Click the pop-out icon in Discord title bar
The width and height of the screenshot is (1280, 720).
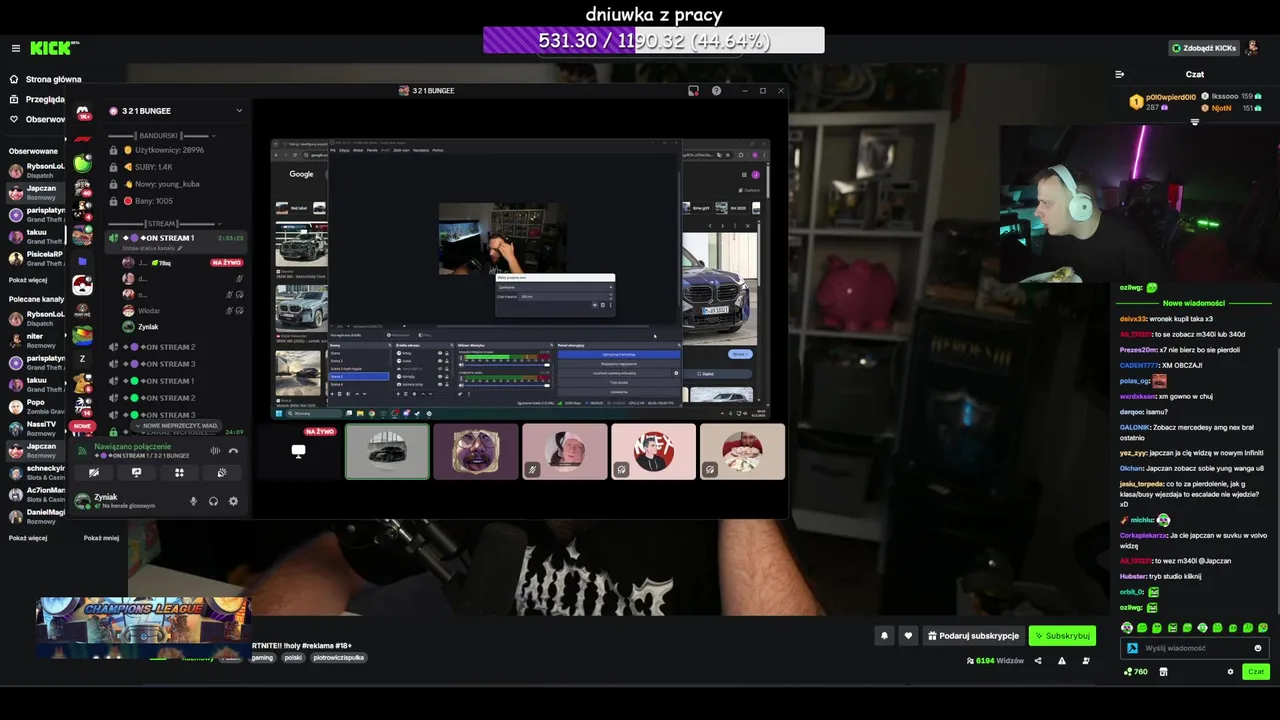pyautogui.click(x=693, y=90)
